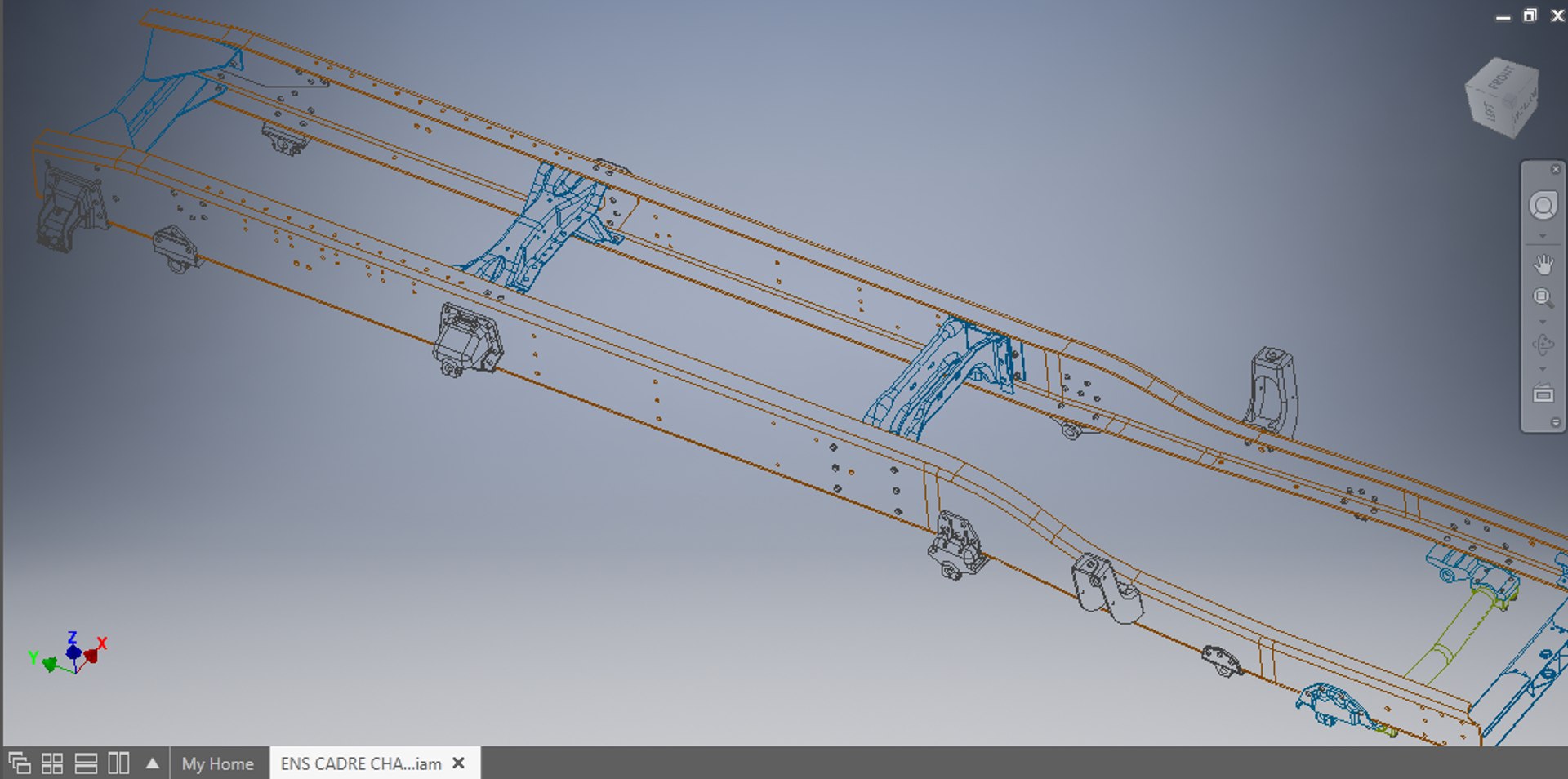Expand the navigation wheel options dropdown

(x=1543, y=237)
